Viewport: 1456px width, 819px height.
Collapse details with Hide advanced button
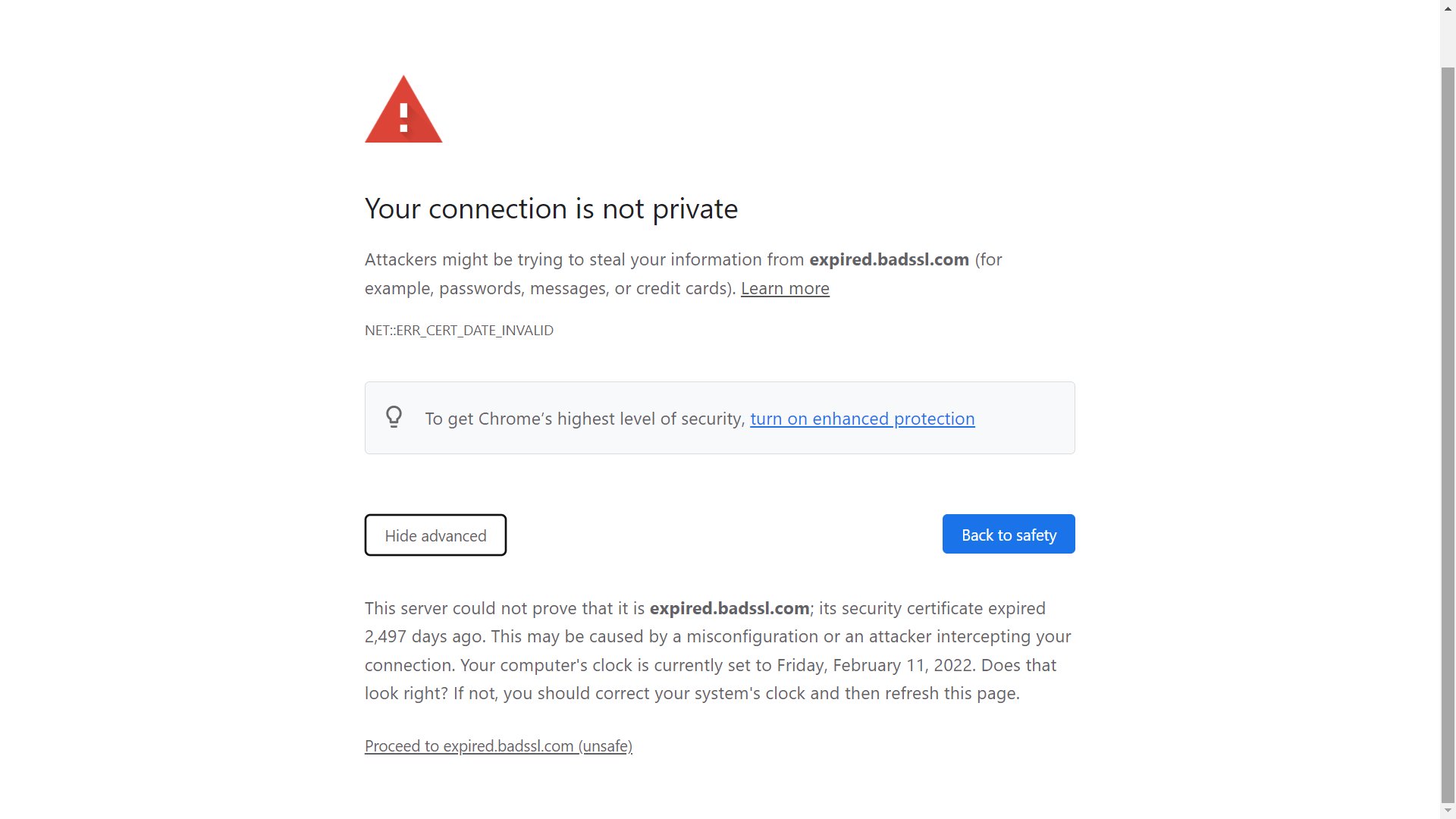[435, 535]
